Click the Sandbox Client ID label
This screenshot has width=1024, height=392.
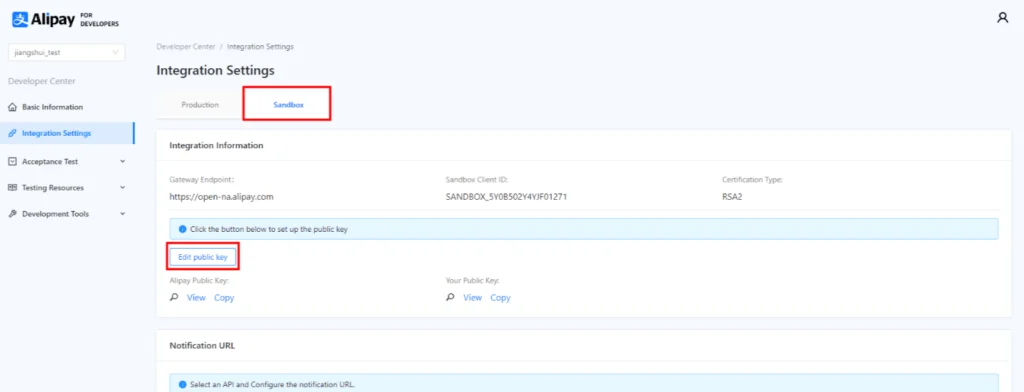coord(477,179)
